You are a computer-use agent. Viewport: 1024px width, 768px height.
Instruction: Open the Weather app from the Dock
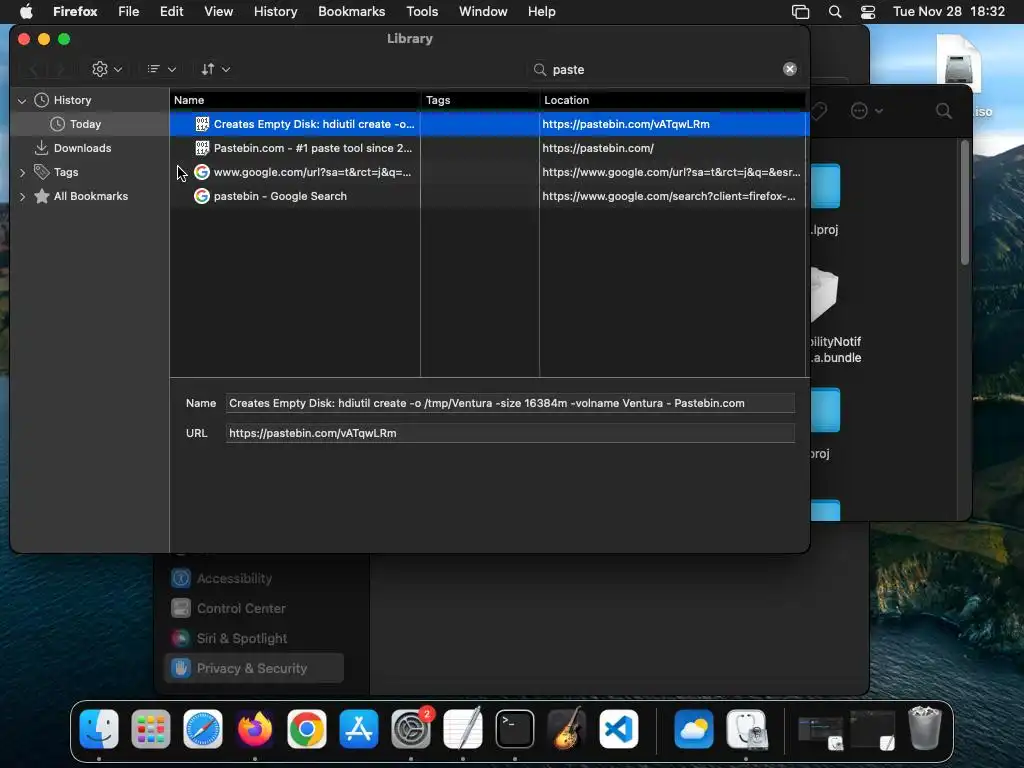(694, 729)
